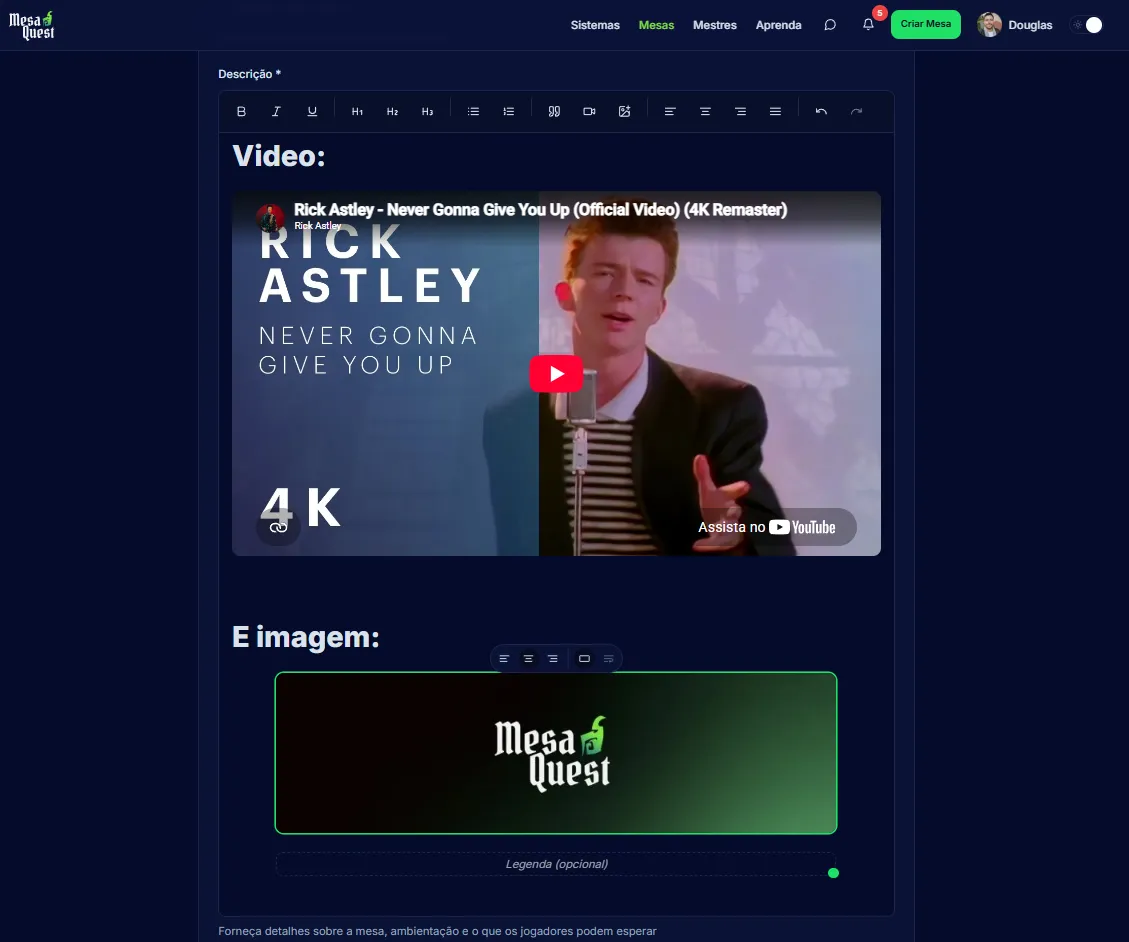This screenshot has width=1129, height=942.
Task: Open the chat messages icon
Action: (x=829, y=25)
